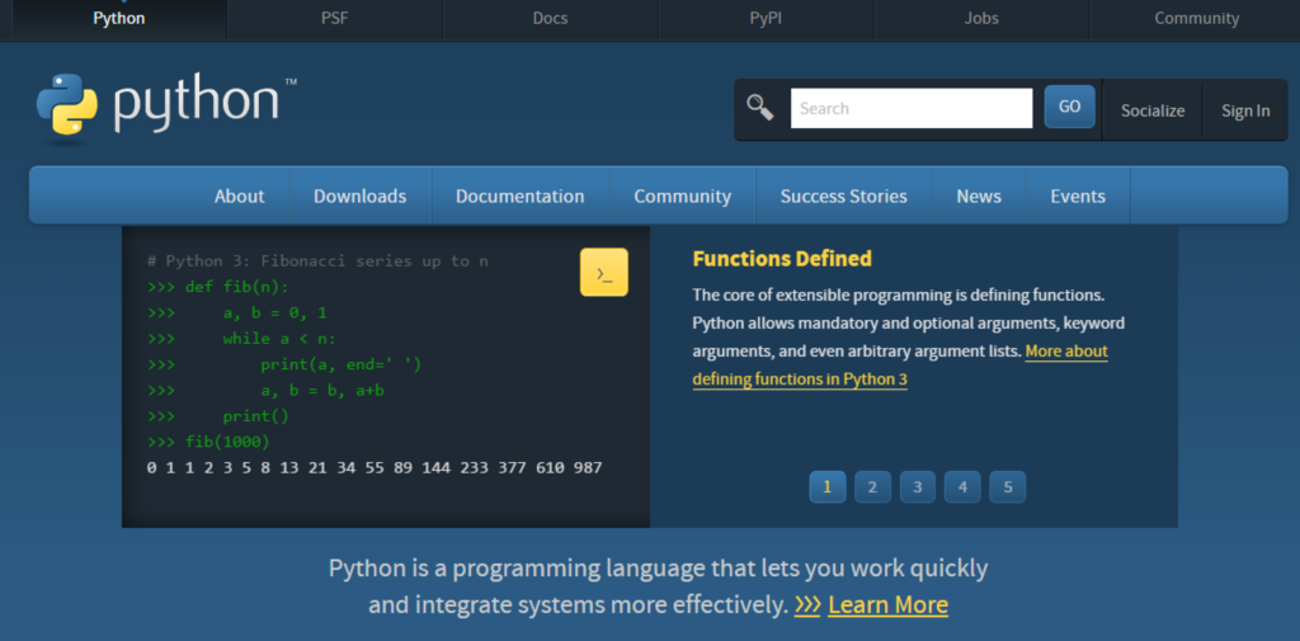Switch to slide 2 of carousel
1300x641 pixels.
click(x=872, y=487)
